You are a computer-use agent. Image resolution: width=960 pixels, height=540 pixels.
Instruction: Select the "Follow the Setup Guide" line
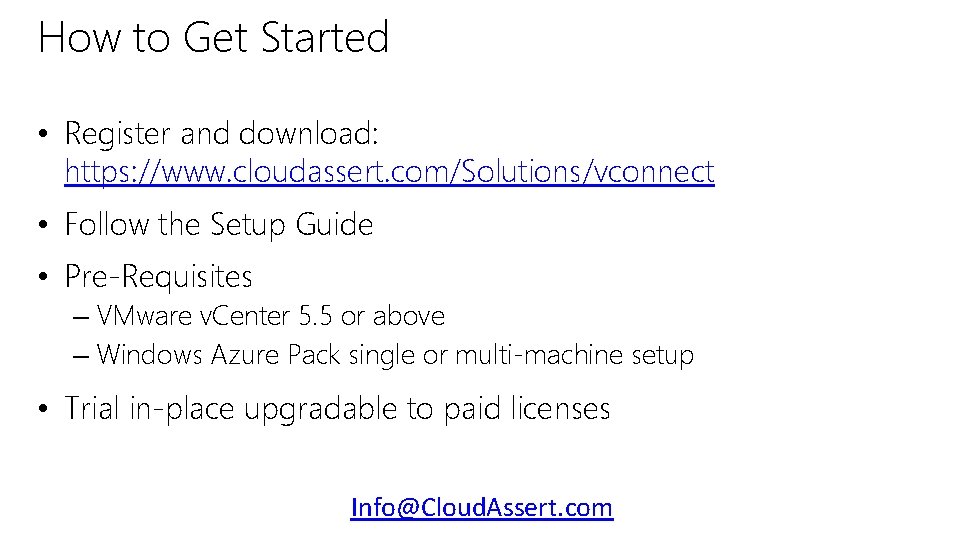tap(218, 224)
